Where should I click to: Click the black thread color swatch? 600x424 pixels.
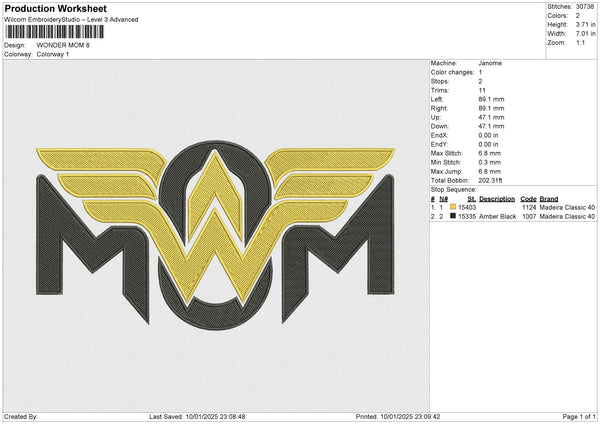[453, 216]
